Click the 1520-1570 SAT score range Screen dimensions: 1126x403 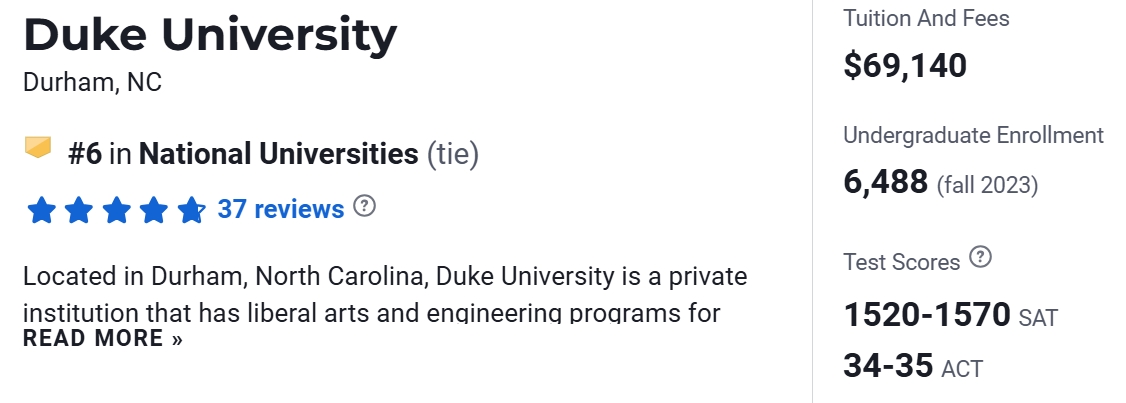click(927, 315)
